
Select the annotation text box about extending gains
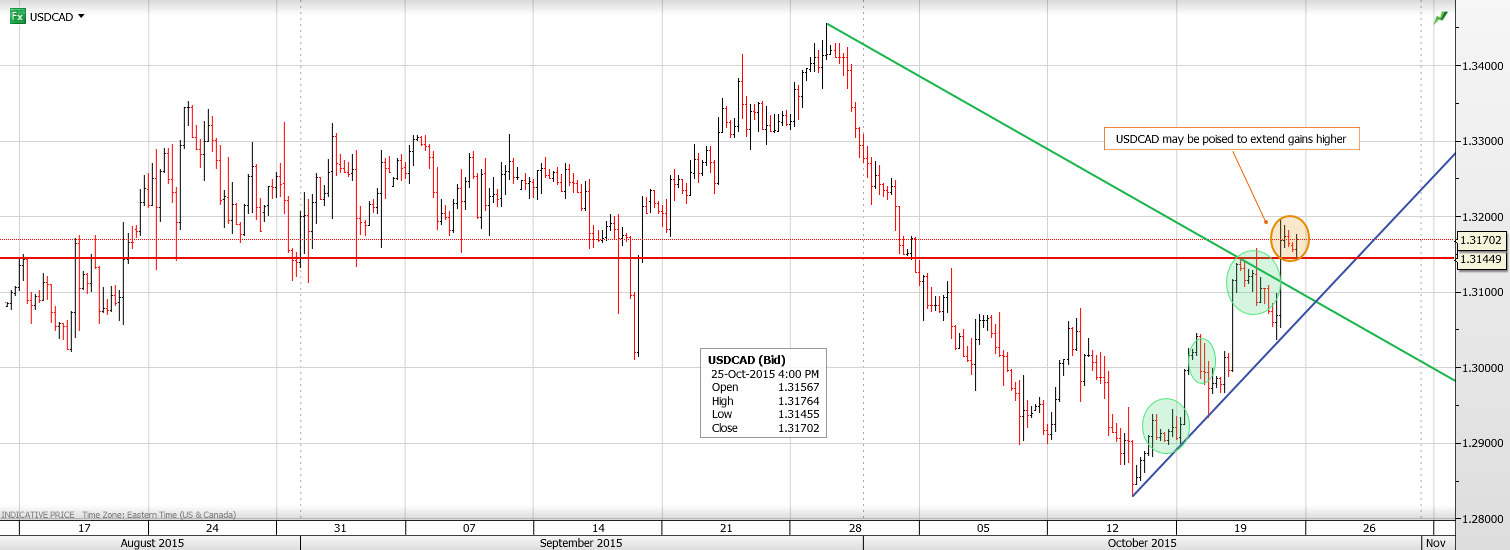coord(1231,139)
